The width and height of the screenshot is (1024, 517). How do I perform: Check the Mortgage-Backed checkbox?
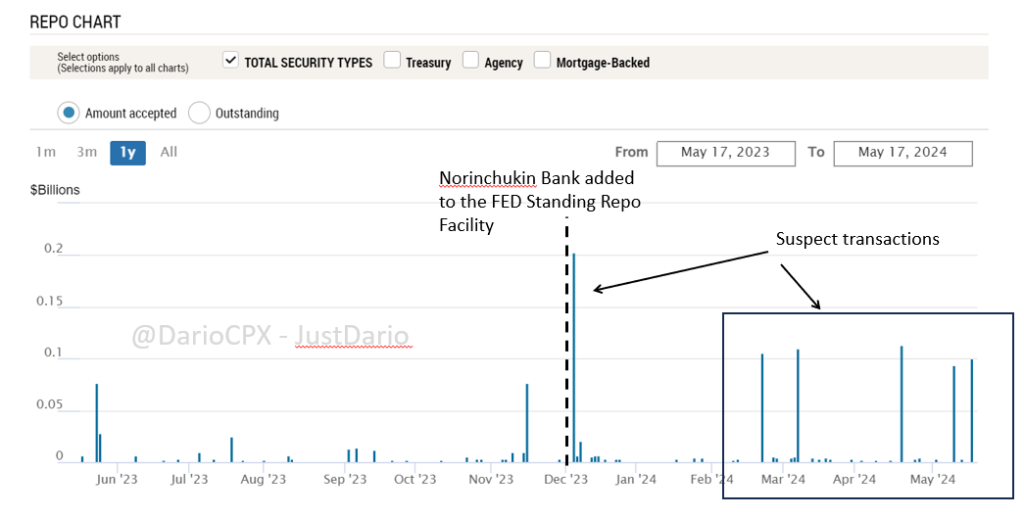pos(542,60)
